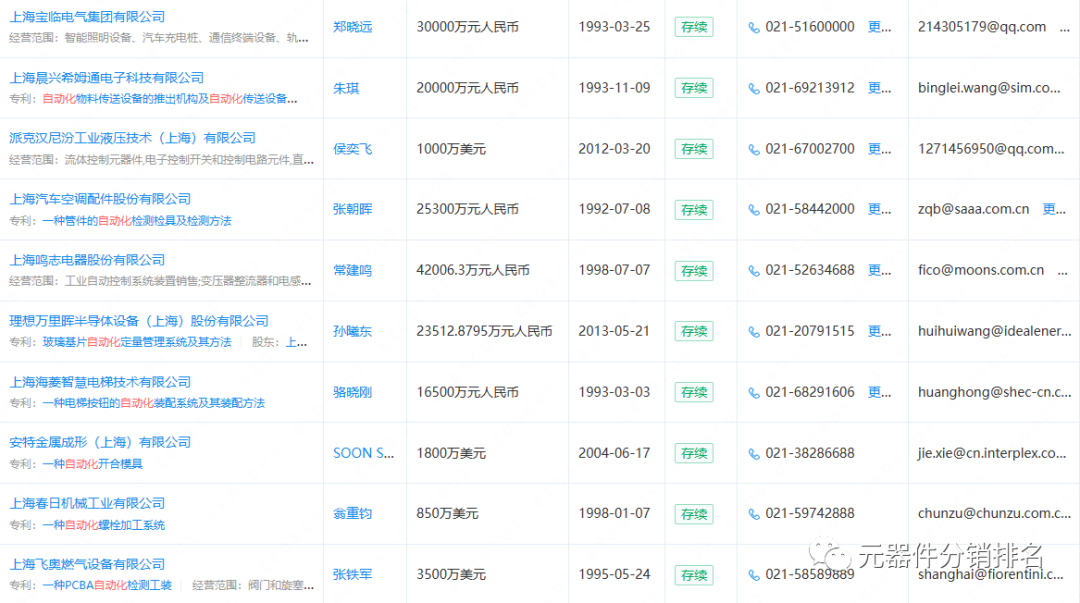This screenshot has width=1080, height=603.
Task: Click phone icon beside 021-20791515
Action: pyautogui.click(x=754, y=331)
